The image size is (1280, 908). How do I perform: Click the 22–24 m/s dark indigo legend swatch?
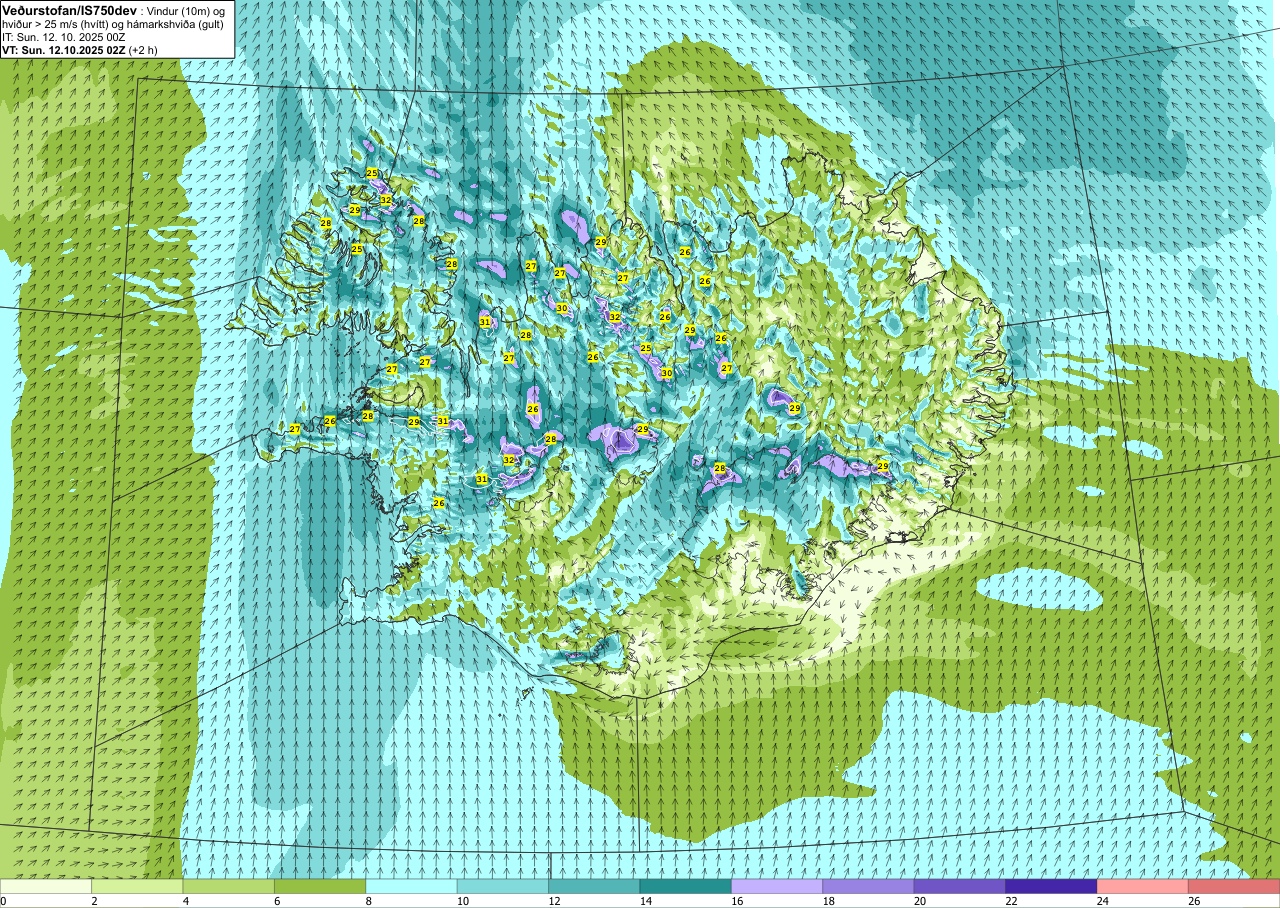coord(1051,887)
